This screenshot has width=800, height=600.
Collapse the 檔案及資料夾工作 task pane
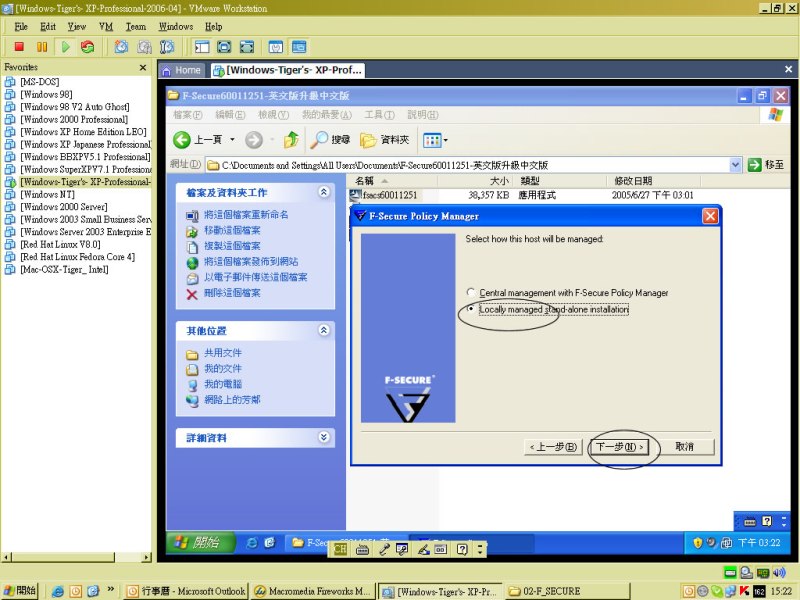pos(323,192)
